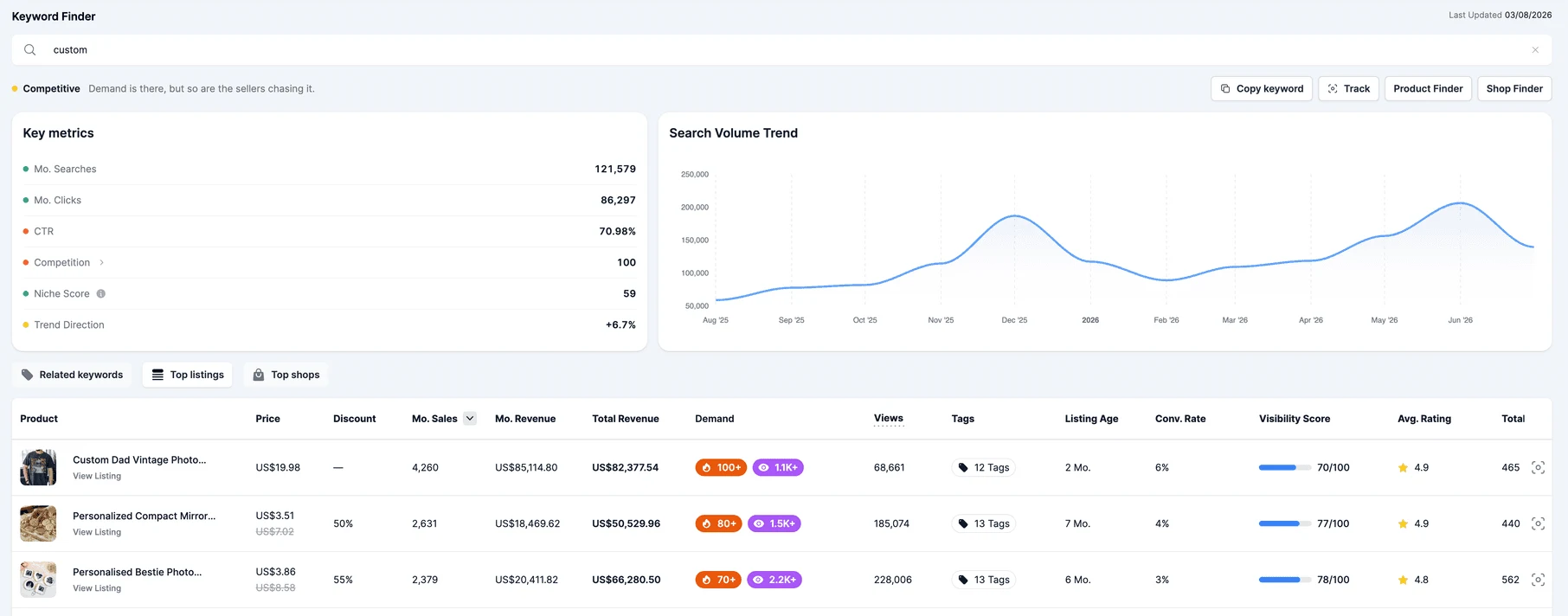This screenshot has height=616, width=1568.
Task: Switch to Top shops tab
Action: click(x=286, y=375)
